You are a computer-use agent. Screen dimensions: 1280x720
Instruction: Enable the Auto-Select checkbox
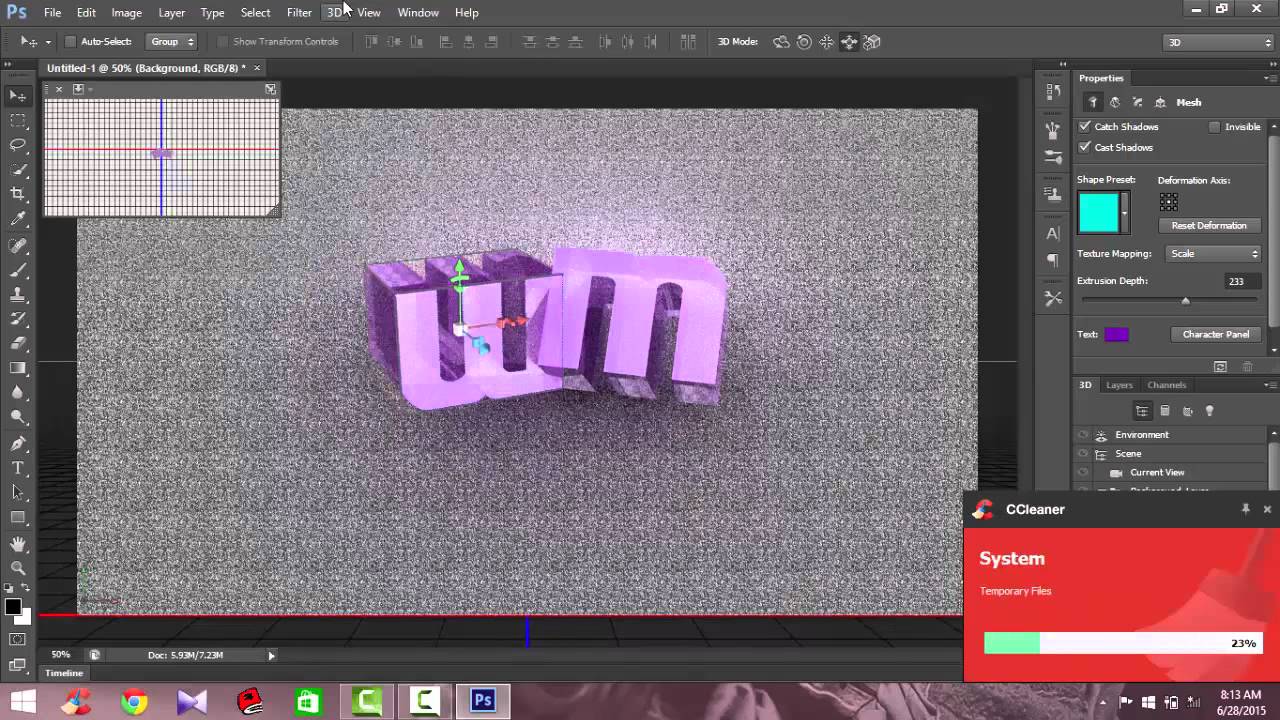pos(70,42)
